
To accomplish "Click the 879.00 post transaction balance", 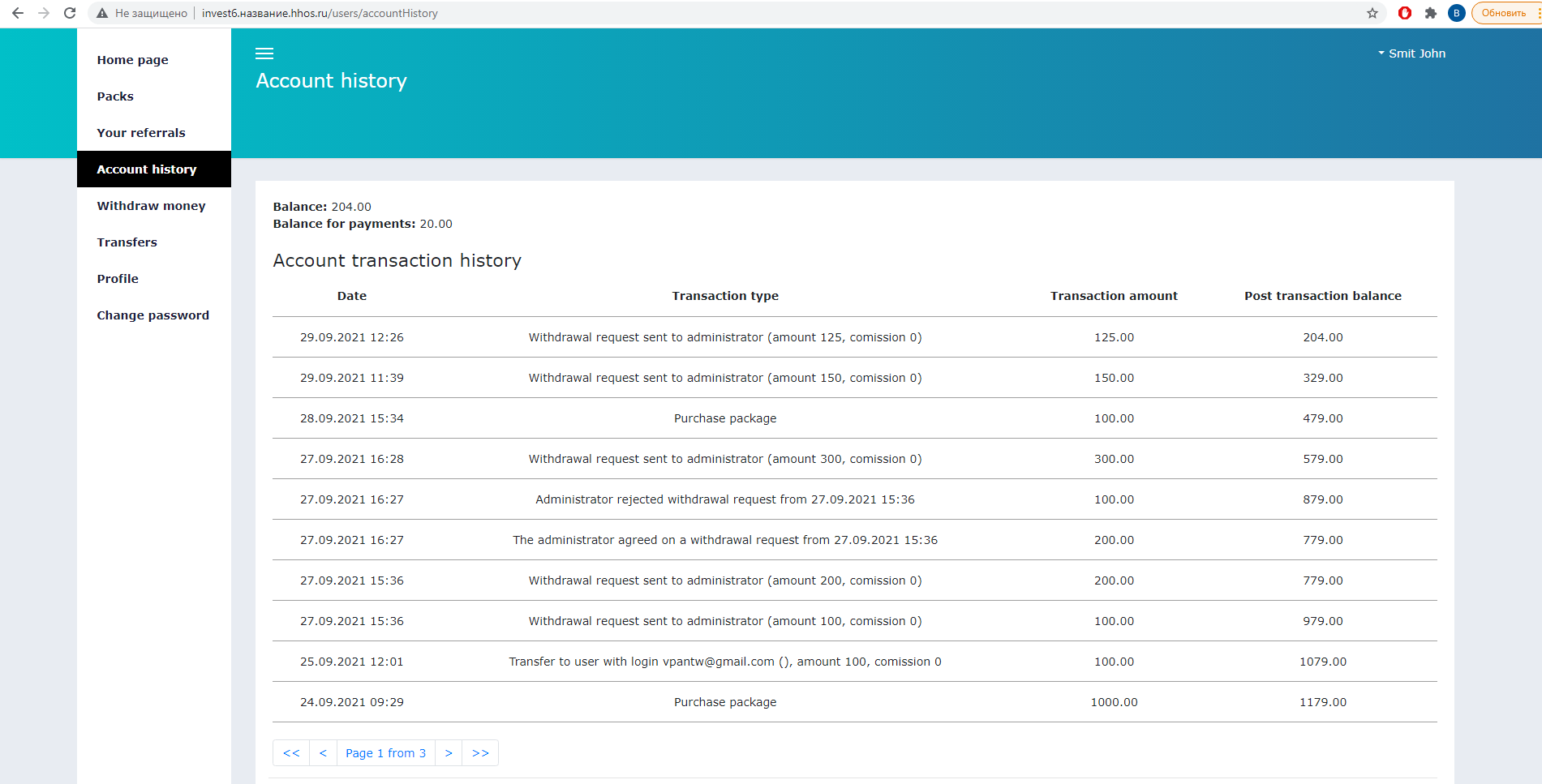I will [x=1323, y=499].
